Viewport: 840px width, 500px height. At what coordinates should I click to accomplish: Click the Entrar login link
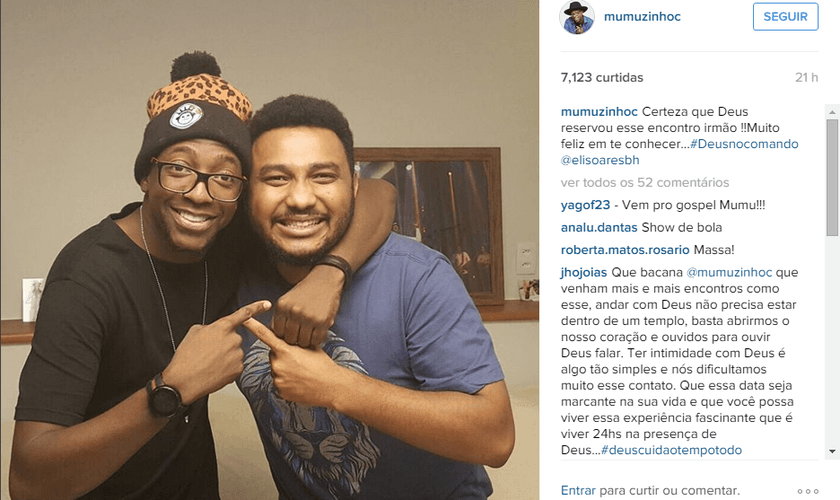tap(578, 490)
